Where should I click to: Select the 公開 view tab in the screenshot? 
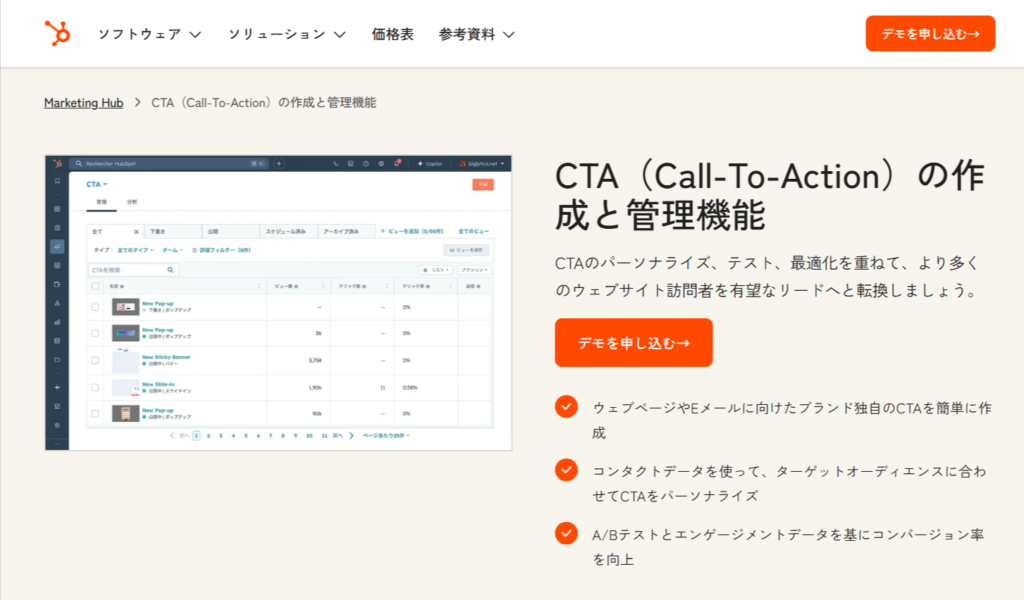pos(231,231)
